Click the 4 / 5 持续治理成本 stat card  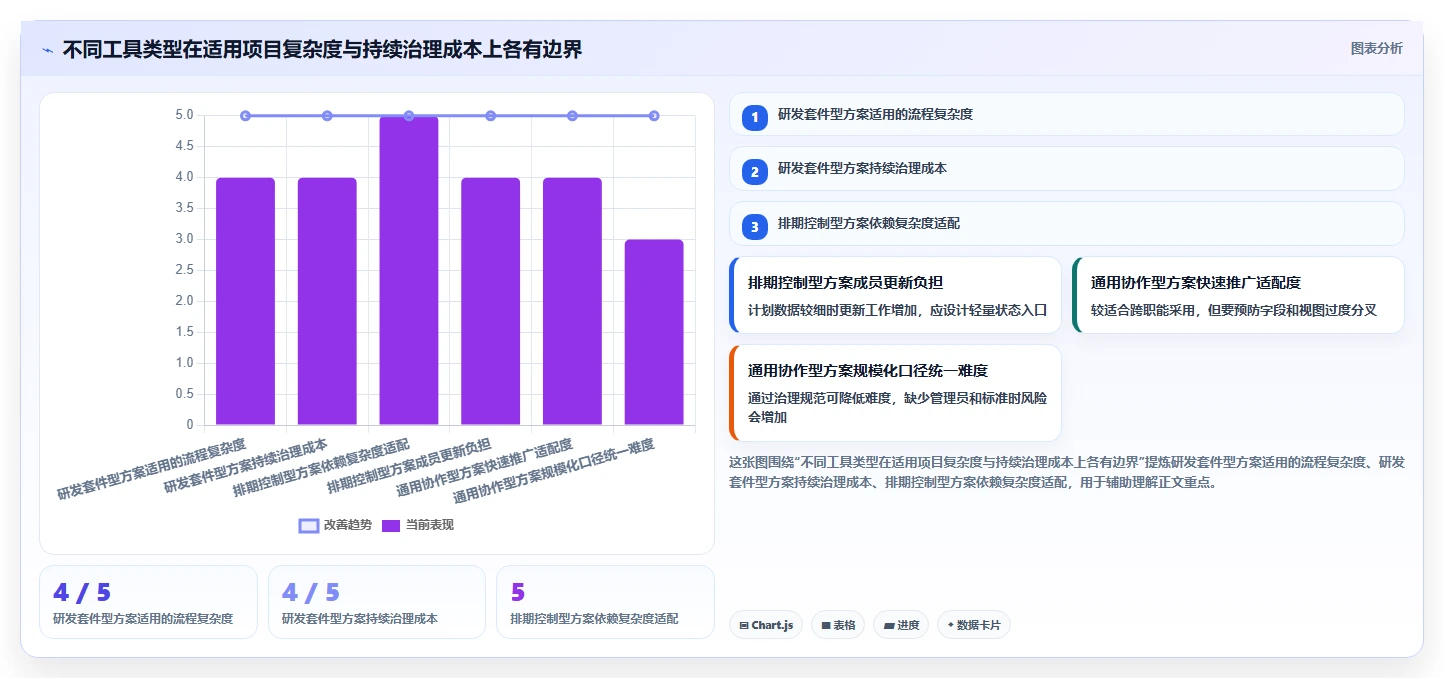(x=377, y=602)
